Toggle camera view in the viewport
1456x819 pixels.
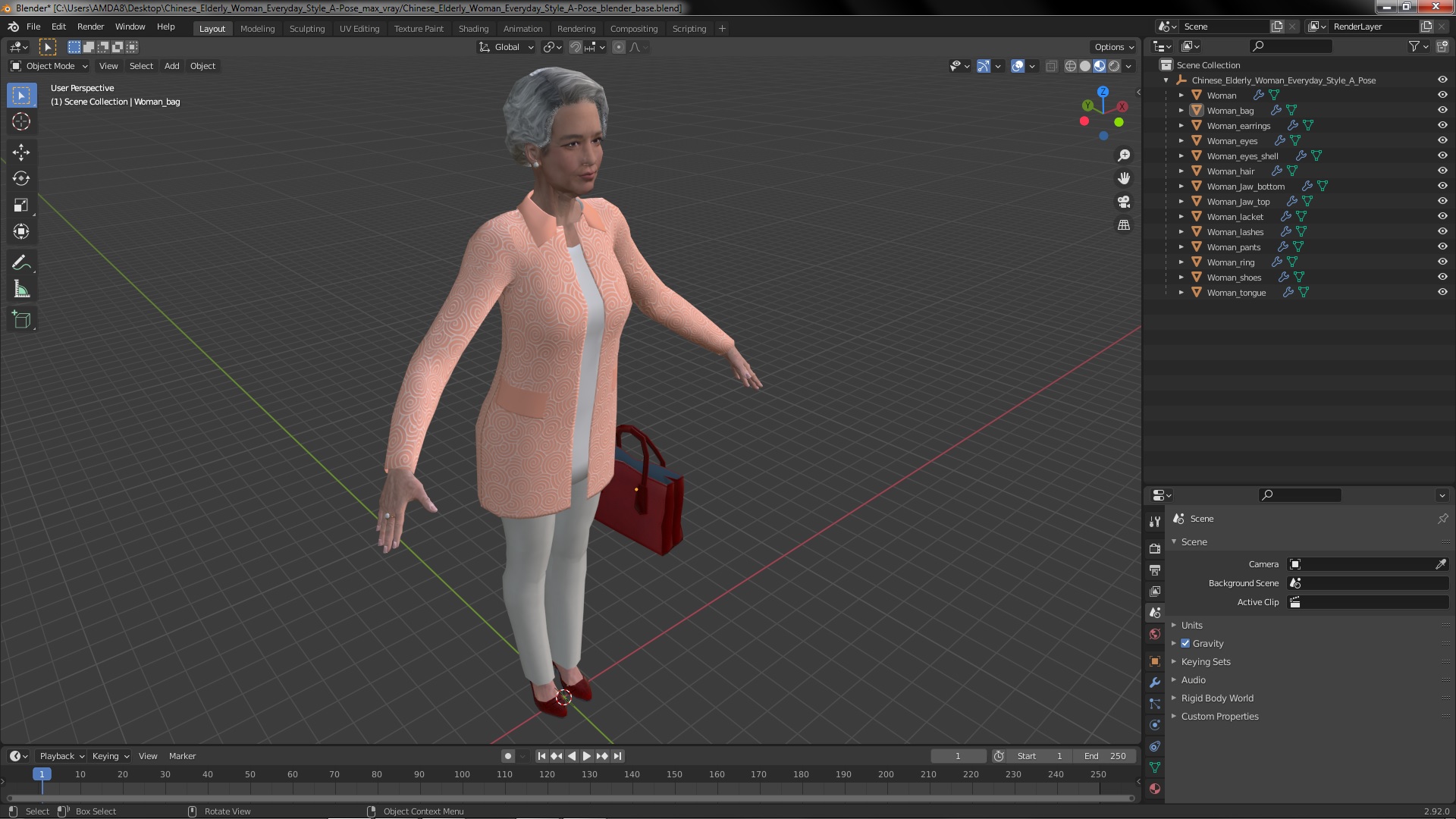pos(1124,202)
